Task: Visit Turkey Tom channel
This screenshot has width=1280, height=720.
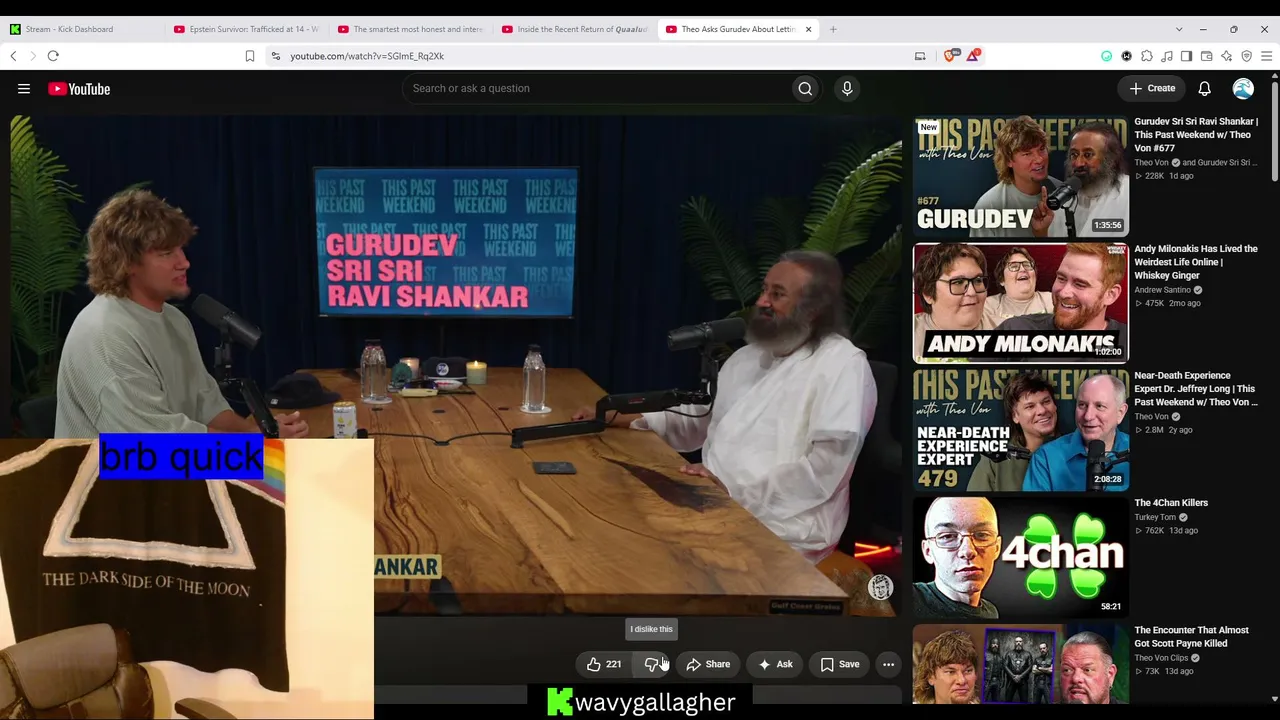Action: [1155, 517]
